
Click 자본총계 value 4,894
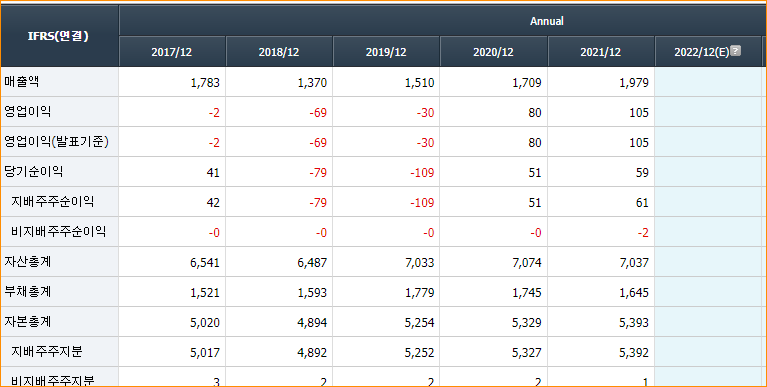(x=312, y=322)
